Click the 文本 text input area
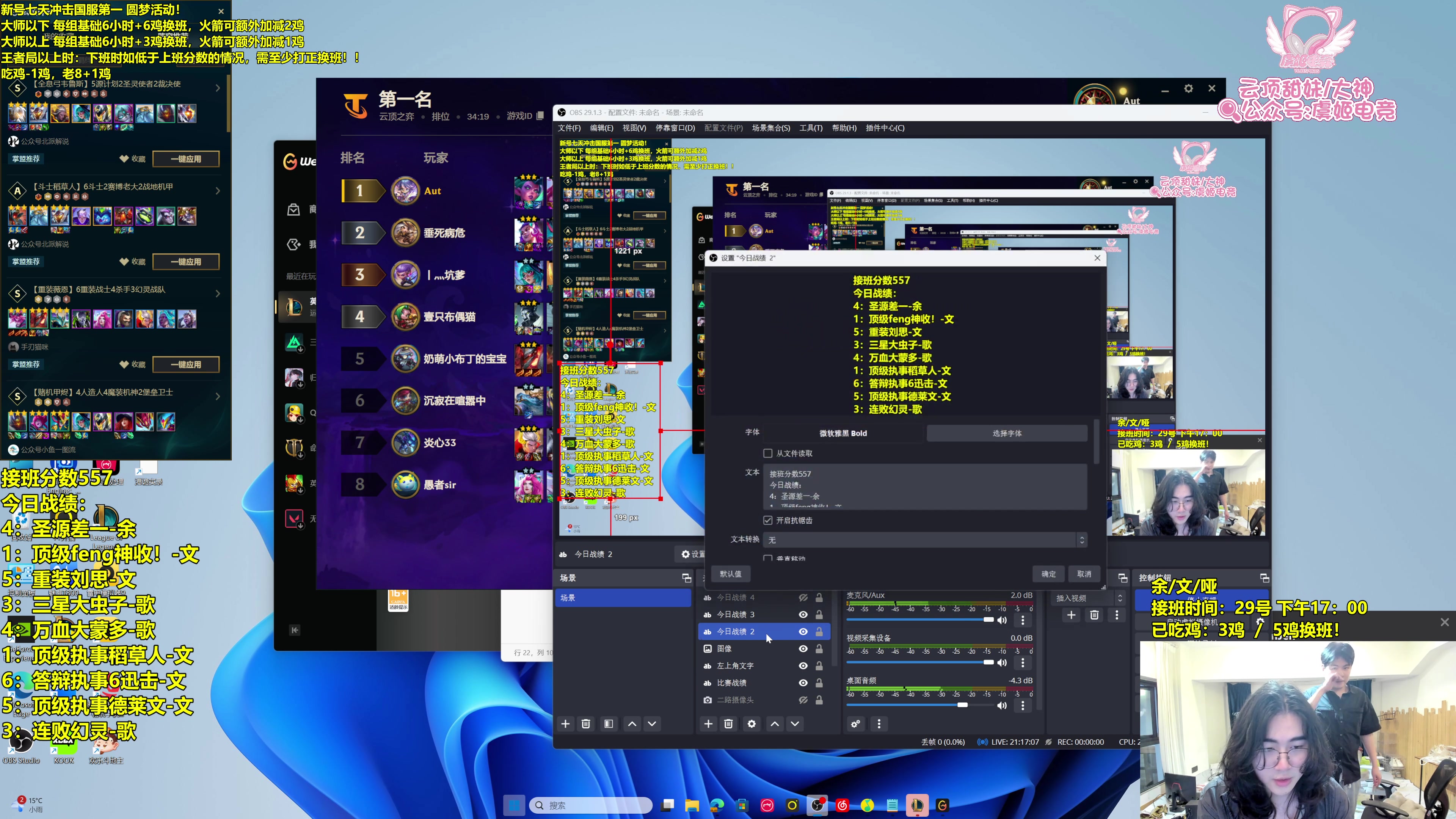 point(925,486)
